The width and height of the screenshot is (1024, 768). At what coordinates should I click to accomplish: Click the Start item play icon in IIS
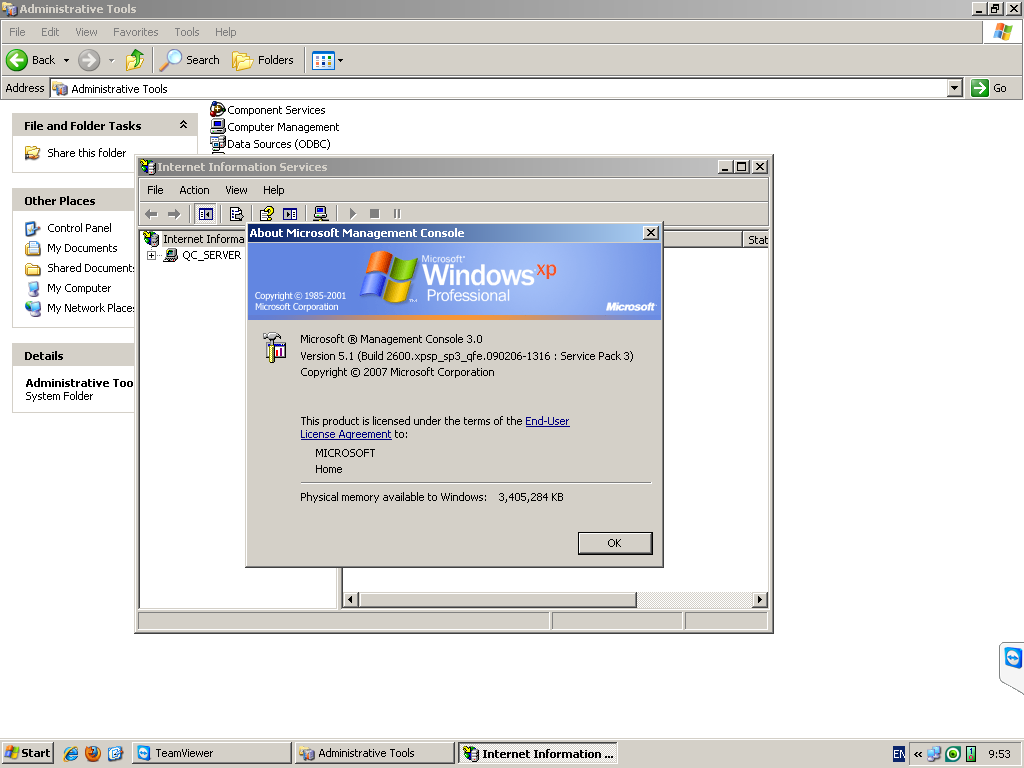pyautogui.click(x=353, y=214)
